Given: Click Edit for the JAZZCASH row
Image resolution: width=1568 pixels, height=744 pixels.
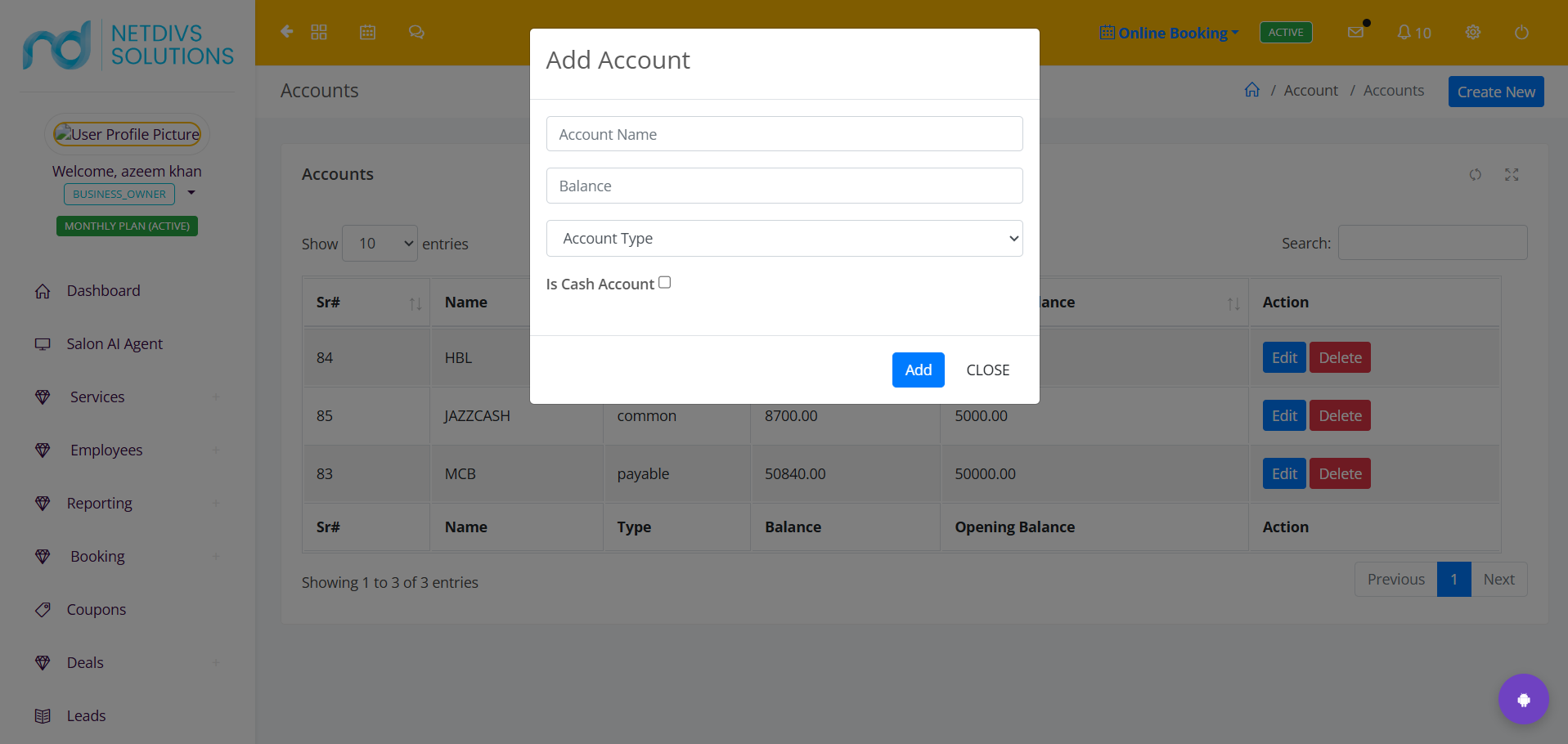Looking at the screenshot, I should tap(1284, 415).
